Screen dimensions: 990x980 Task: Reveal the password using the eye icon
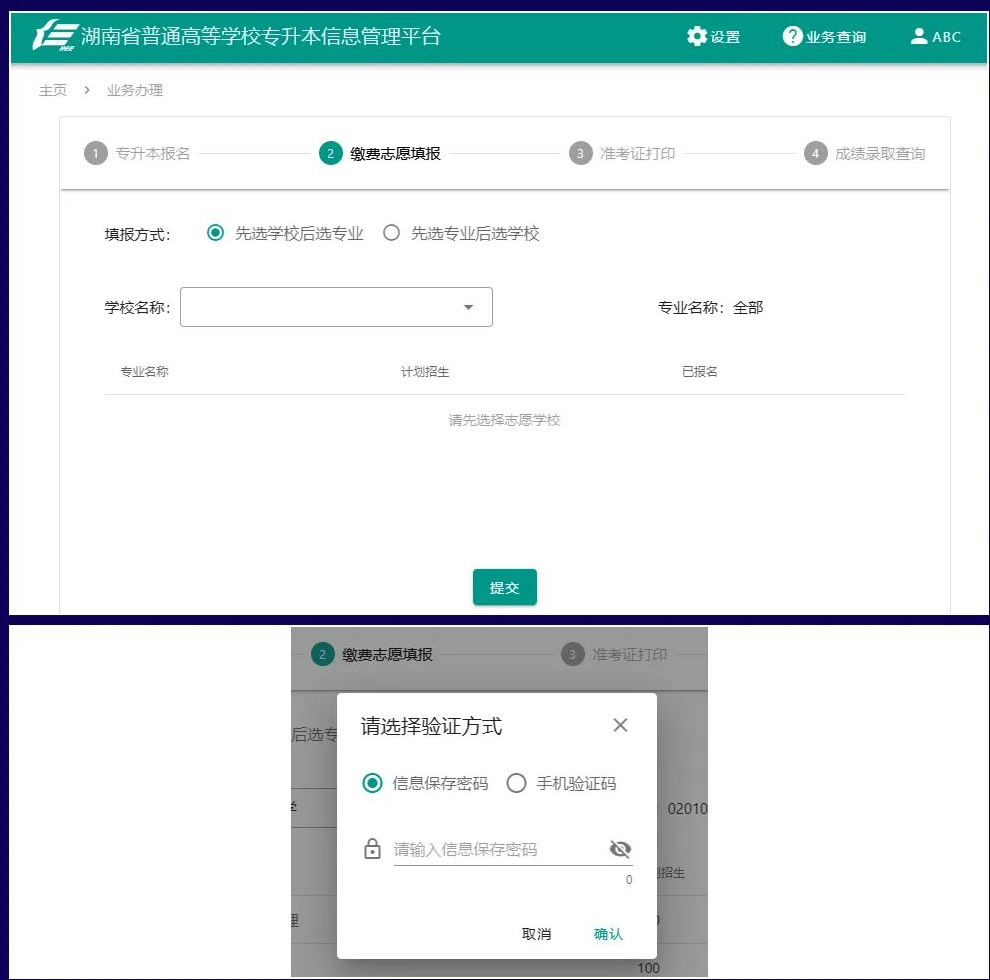620,847
